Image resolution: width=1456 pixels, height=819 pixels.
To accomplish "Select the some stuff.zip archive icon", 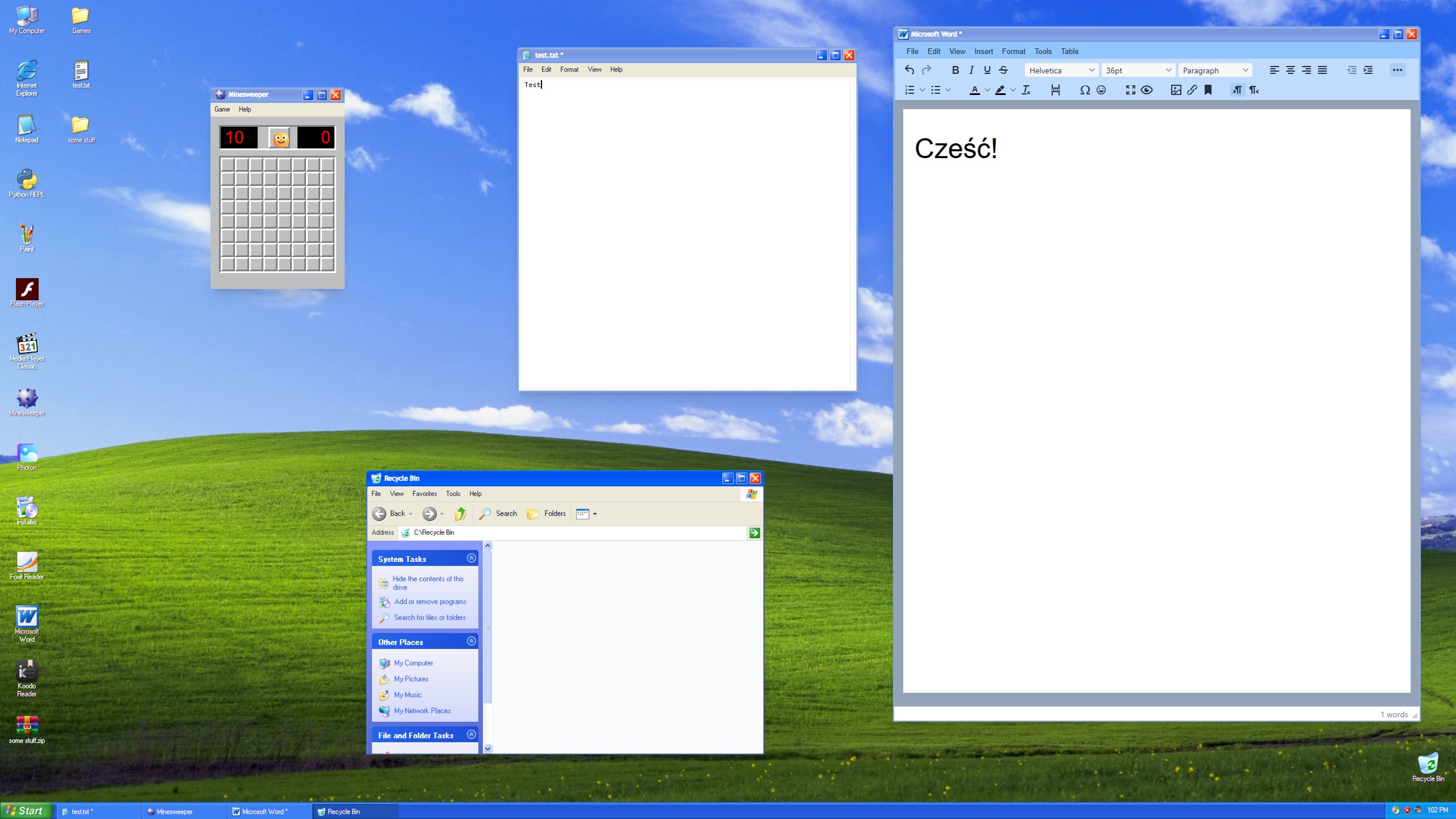I will click(x=27, y=730).
